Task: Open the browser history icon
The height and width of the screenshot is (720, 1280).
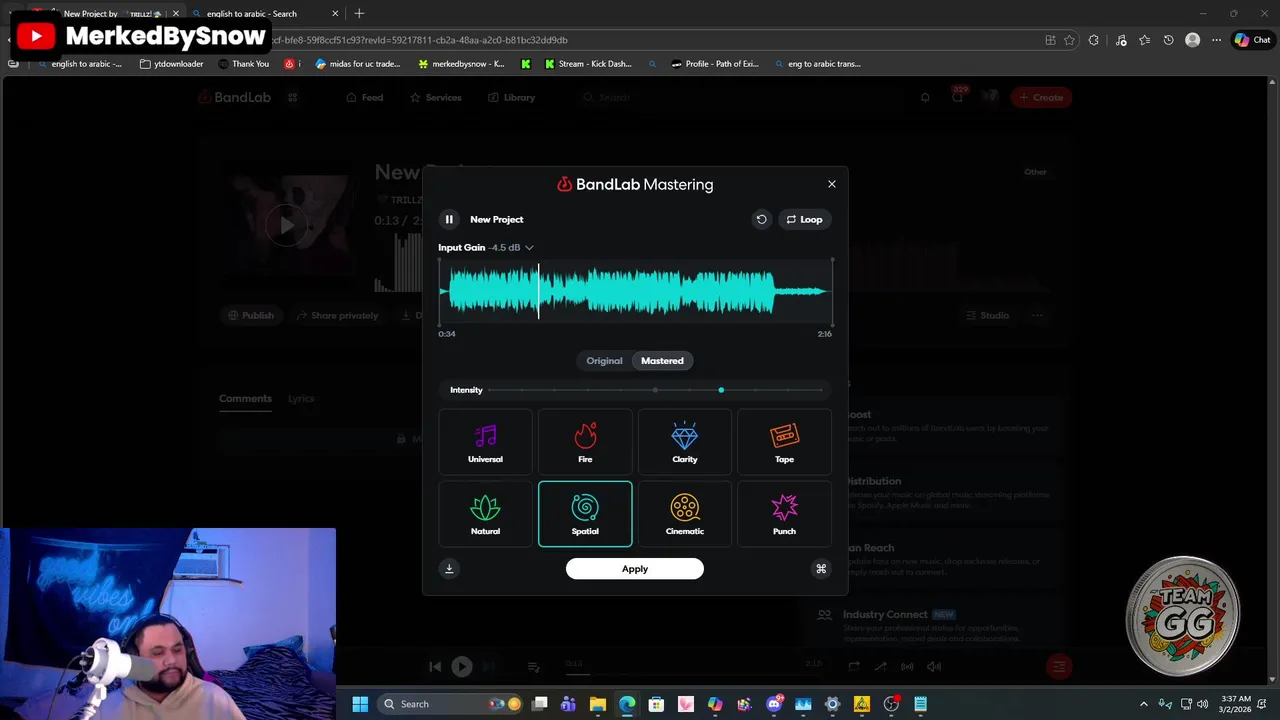Action: pyautogui.click(x=1168, y=40)
